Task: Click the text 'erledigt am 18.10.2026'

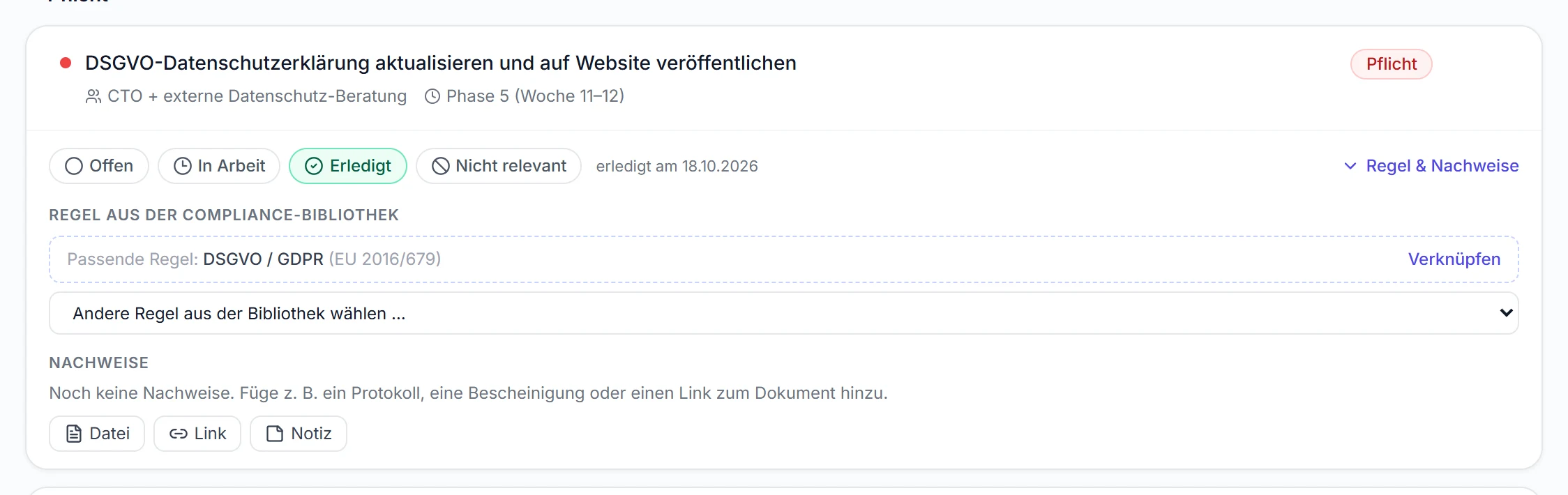Action: 677,166
